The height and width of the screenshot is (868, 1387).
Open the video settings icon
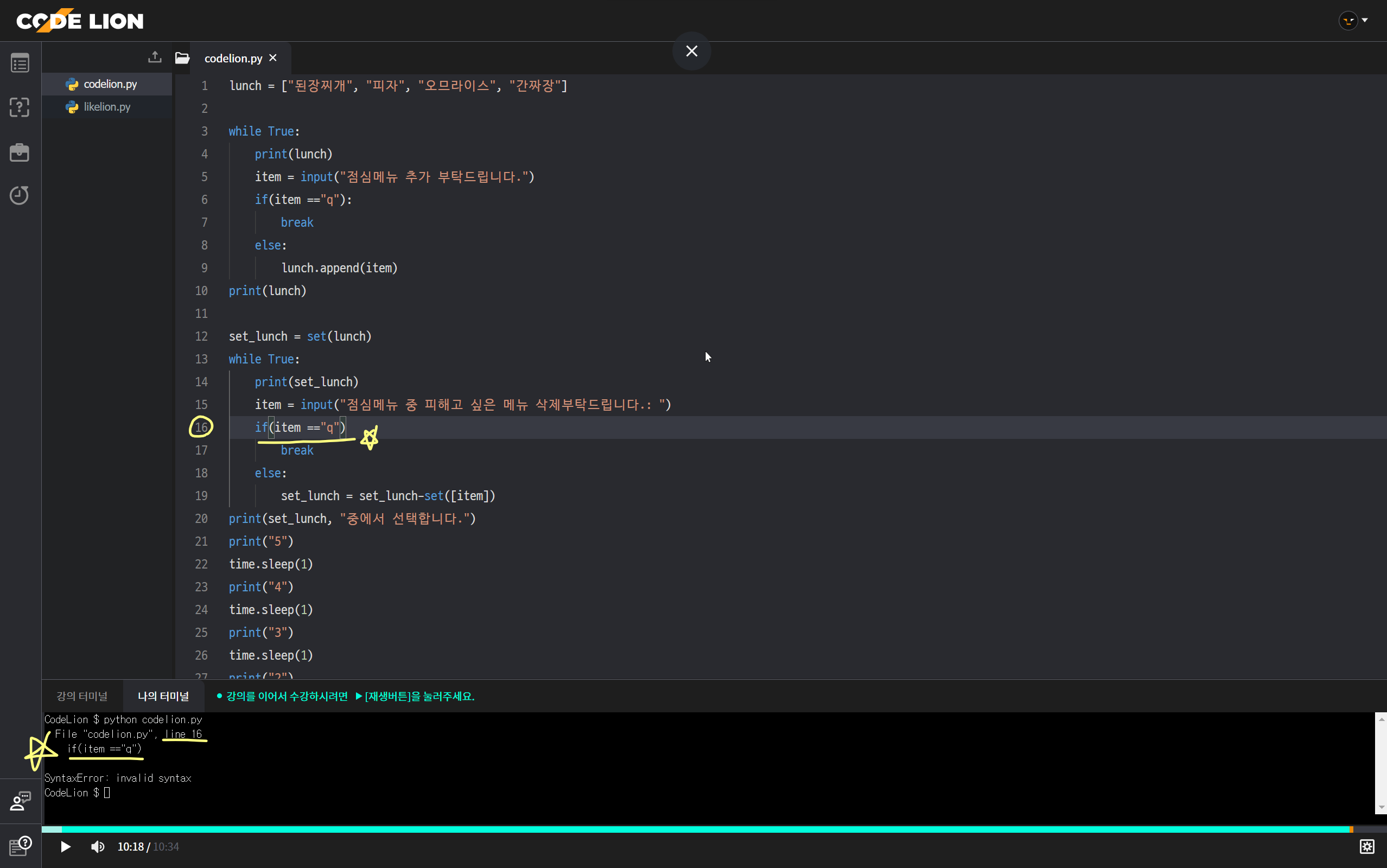click(x=1367, y=846)
